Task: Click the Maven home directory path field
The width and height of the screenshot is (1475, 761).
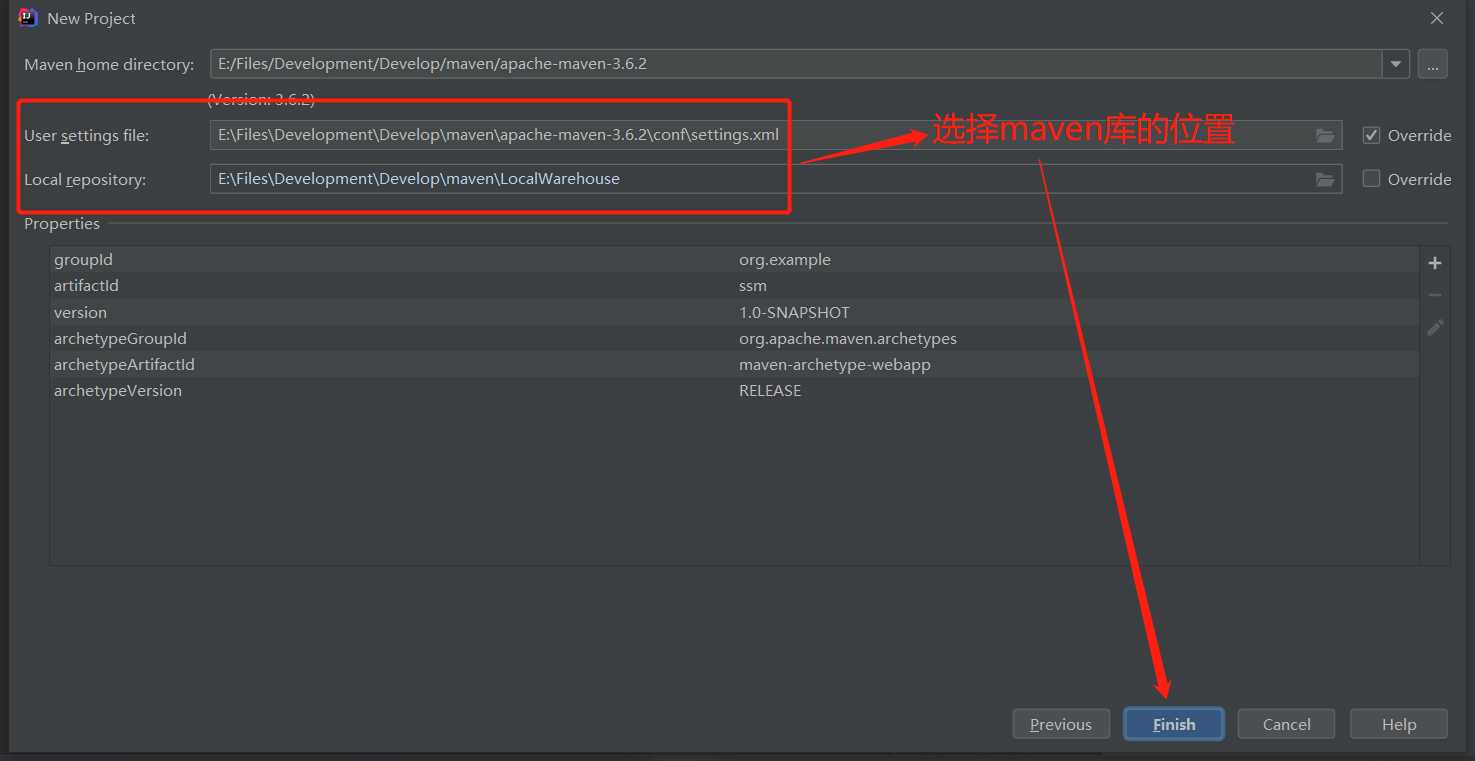Action: (x=796, y=64)
